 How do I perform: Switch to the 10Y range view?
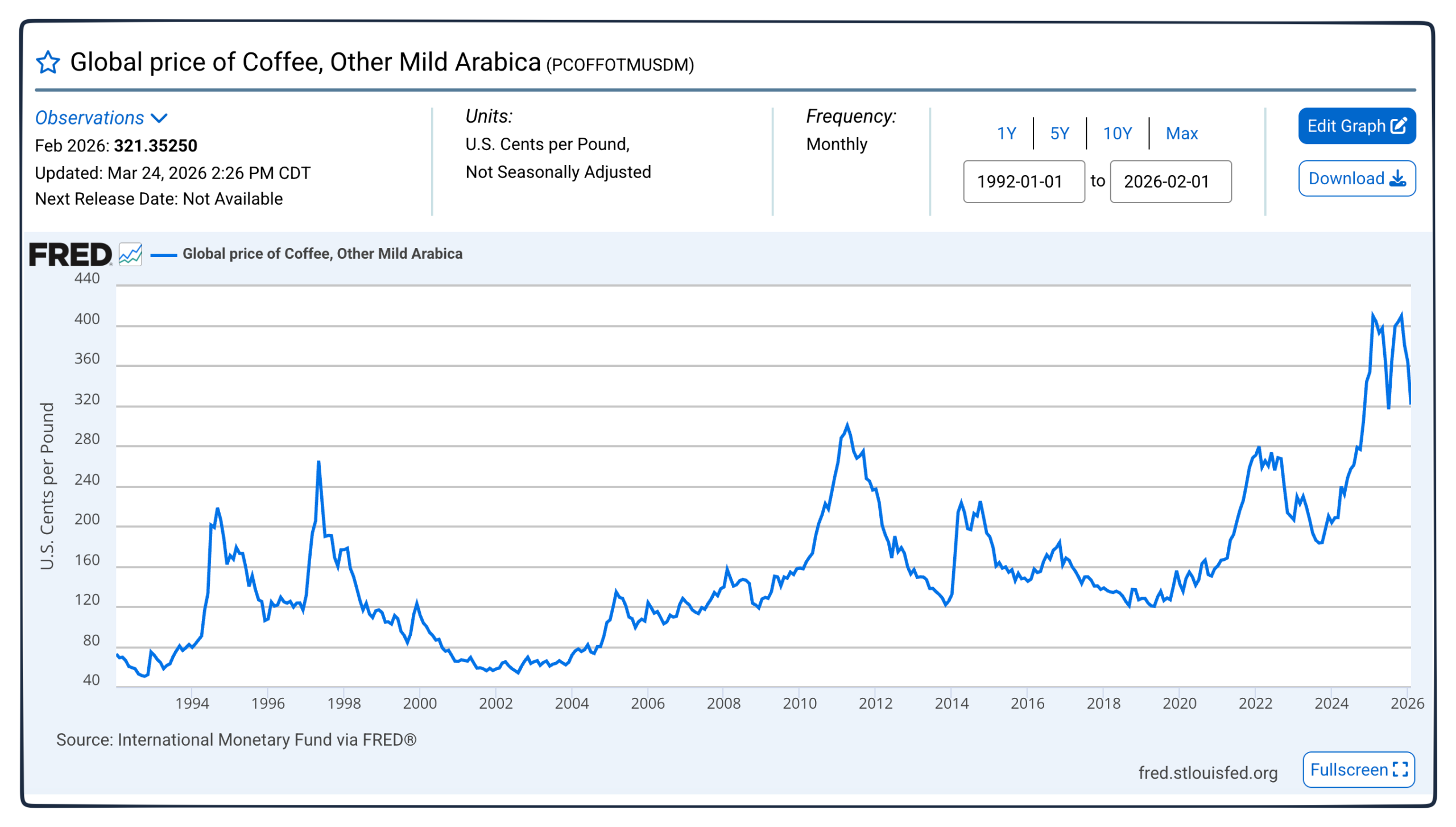point(1116,133)
